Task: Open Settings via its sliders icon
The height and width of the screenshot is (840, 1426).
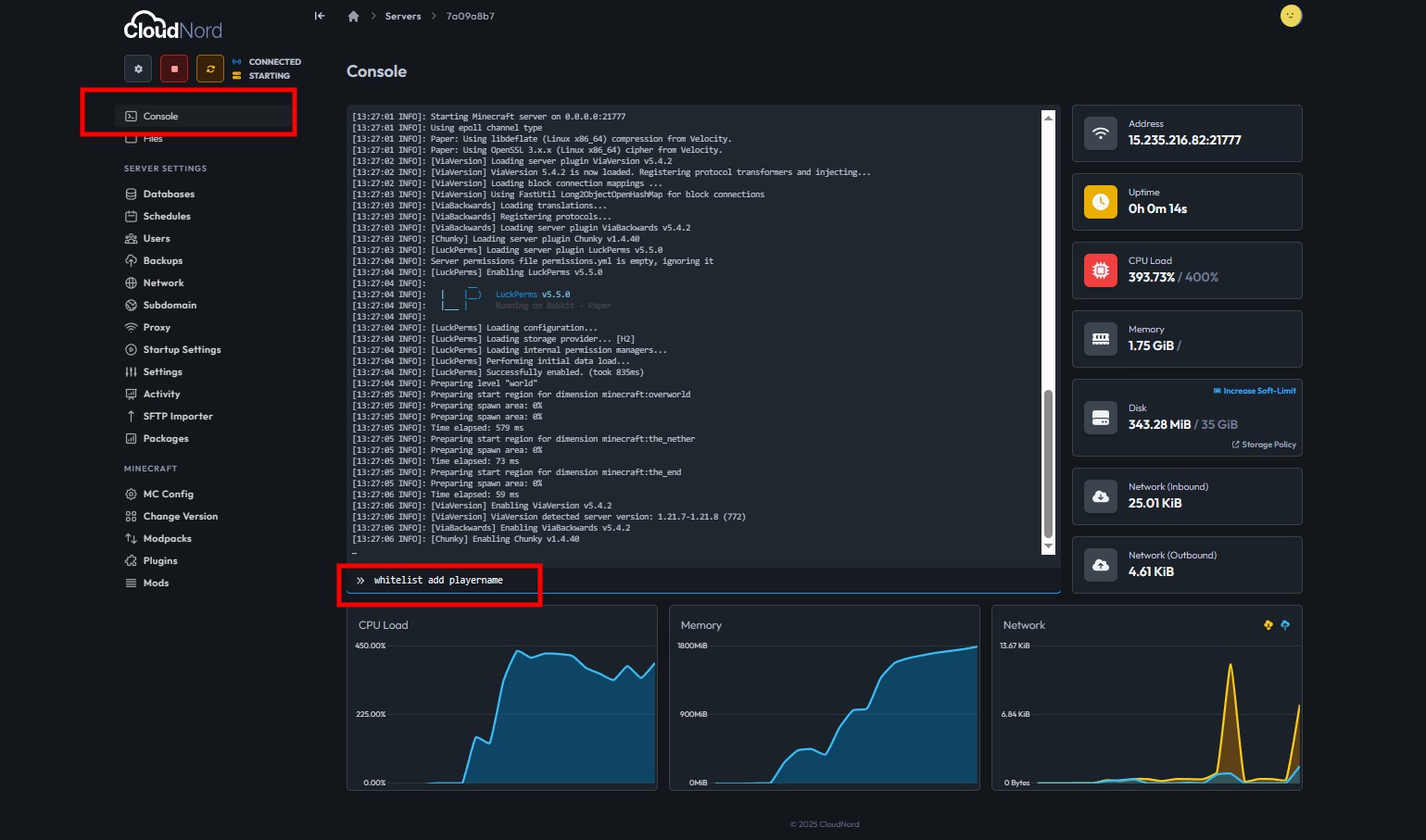Action: pyautogui.click(x=132, y=372)
